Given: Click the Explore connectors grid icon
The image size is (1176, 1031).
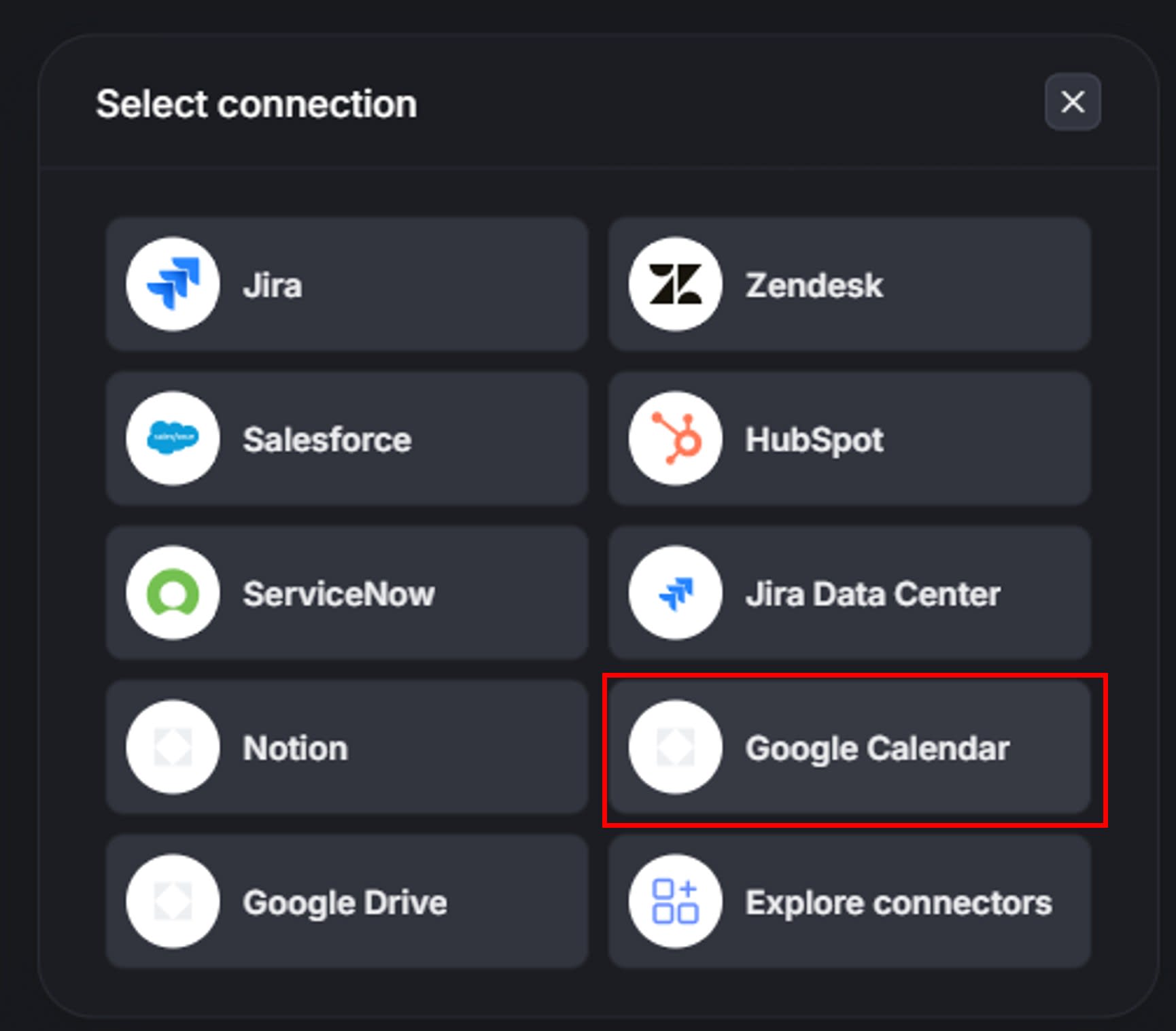Looking at the screenshot, I should pos(674,901).
